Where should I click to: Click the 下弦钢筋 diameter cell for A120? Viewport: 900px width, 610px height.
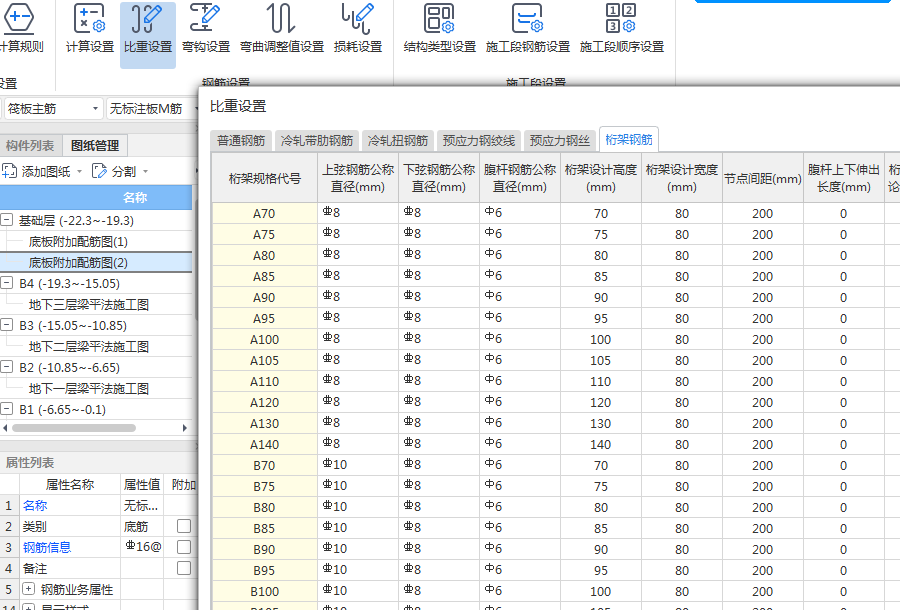(439, 402)
